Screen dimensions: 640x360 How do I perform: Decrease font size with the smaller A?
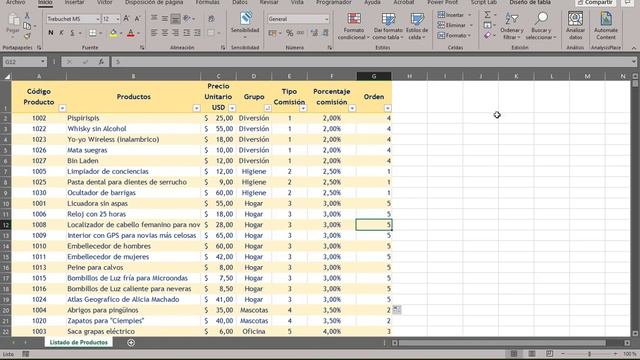138,19
